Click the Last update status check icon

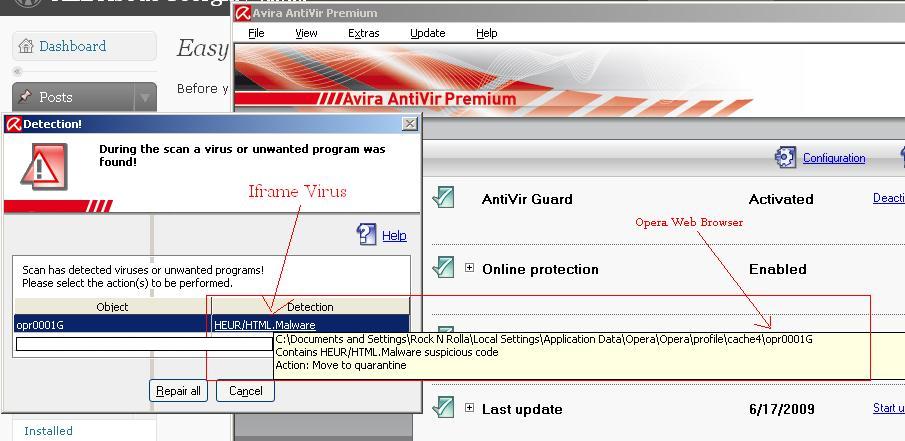pyautogui.click(x=443, y=407)
